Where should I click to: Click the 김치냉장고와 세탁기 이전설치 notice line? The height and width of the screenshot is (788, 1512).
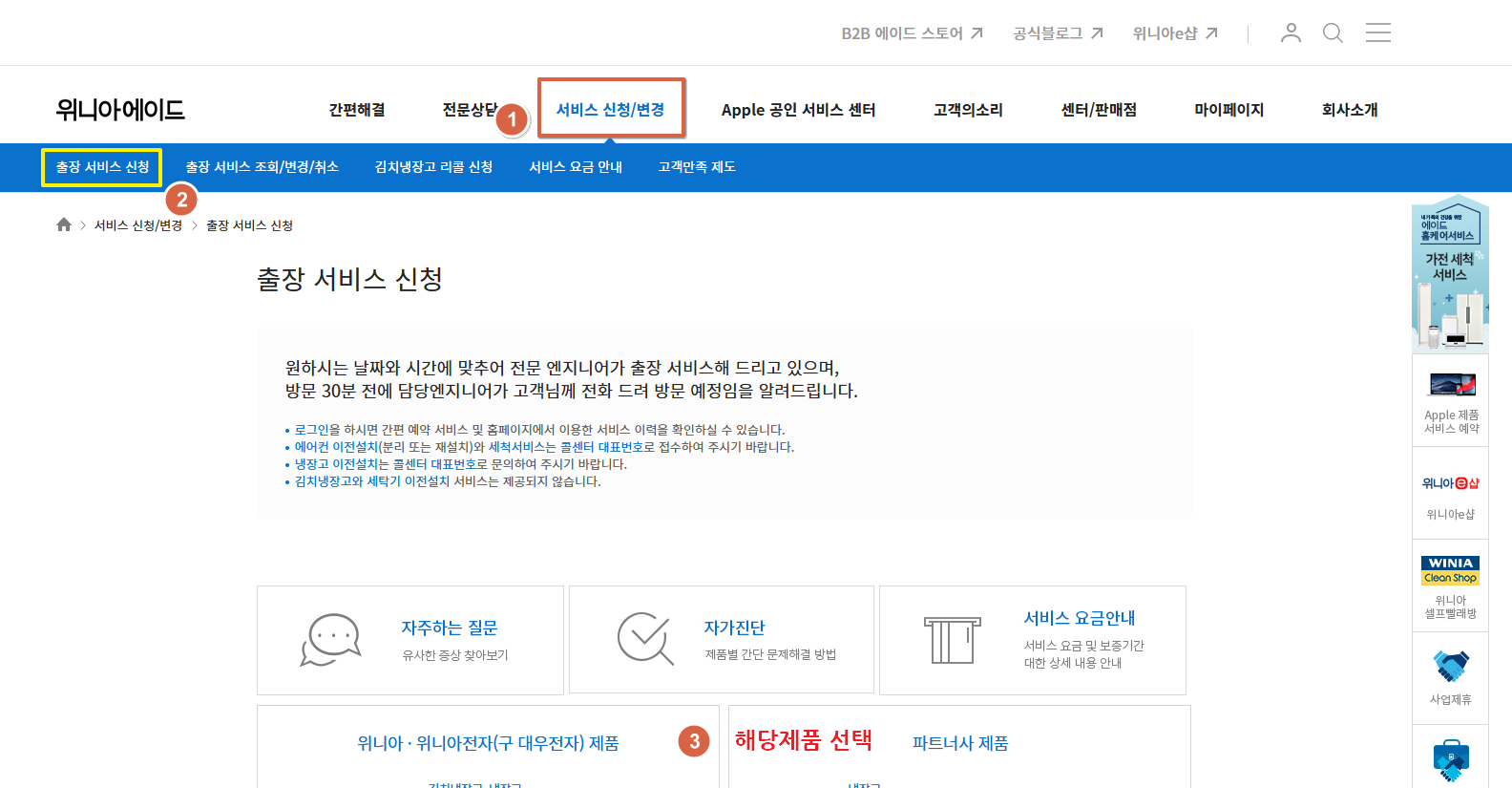pyautogui.click(x=448, y=481)
